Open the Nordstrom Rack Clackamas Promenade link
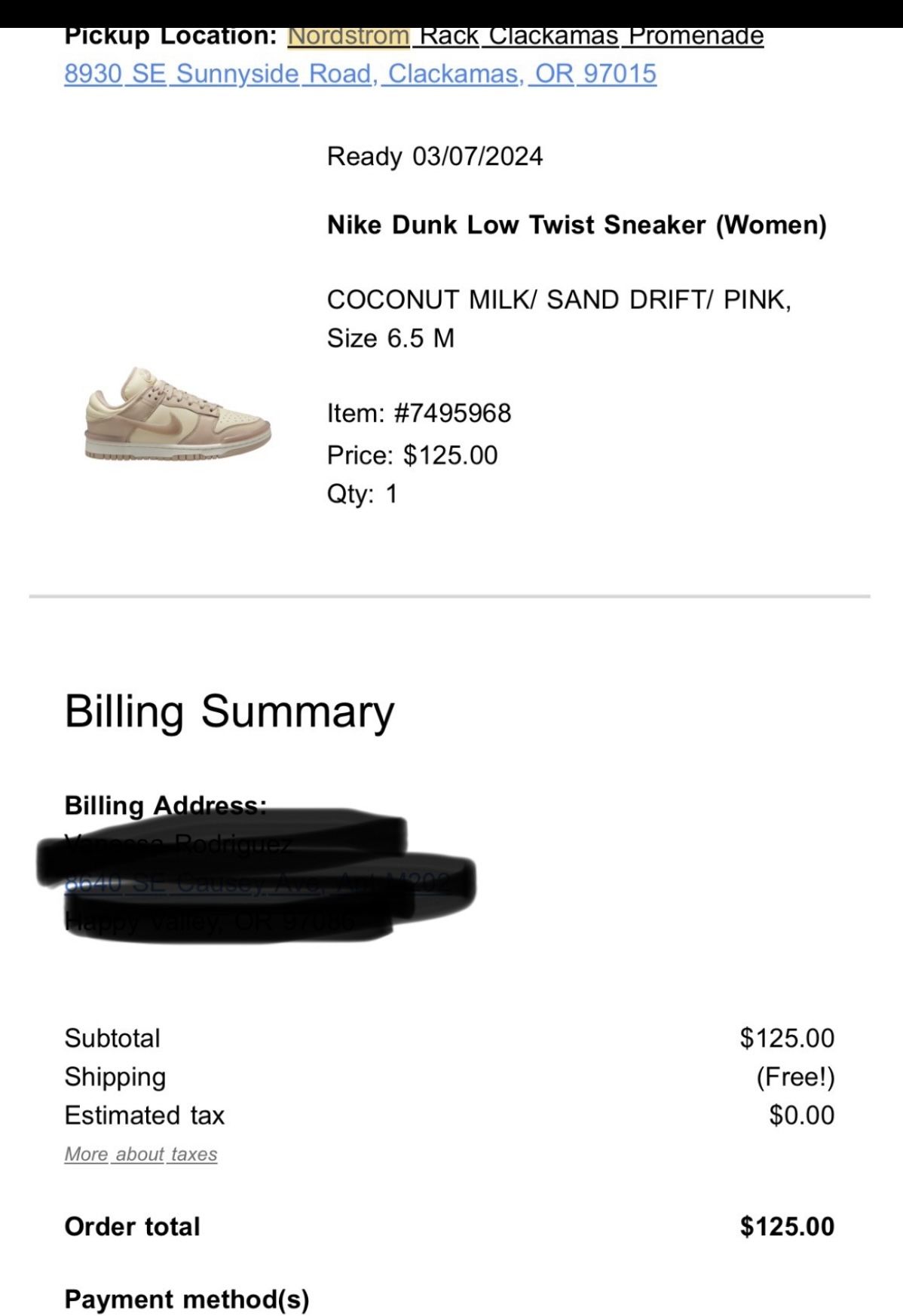 (525, 36)
